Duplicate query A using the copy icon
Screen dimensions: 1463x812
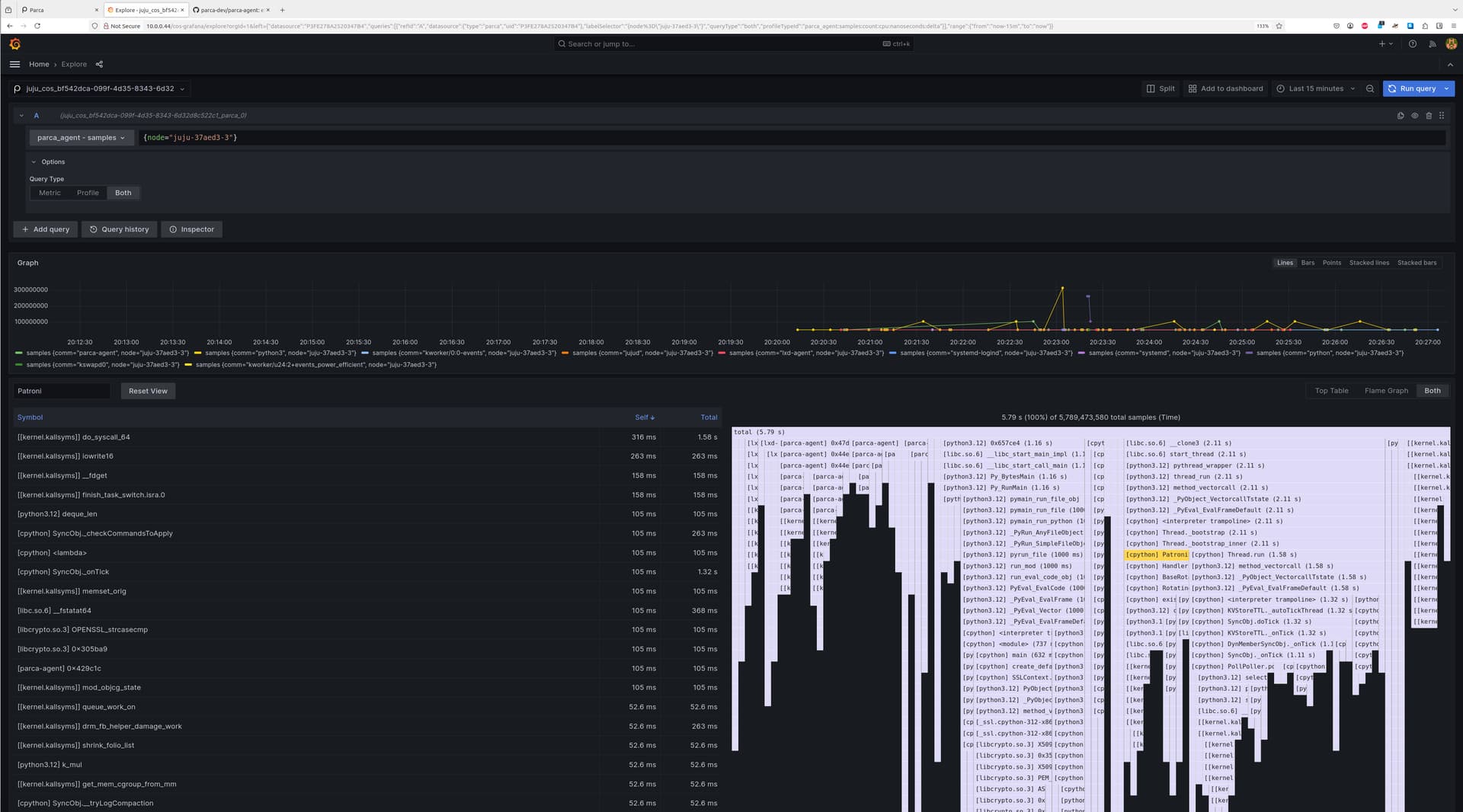[x=1401, y=115]
